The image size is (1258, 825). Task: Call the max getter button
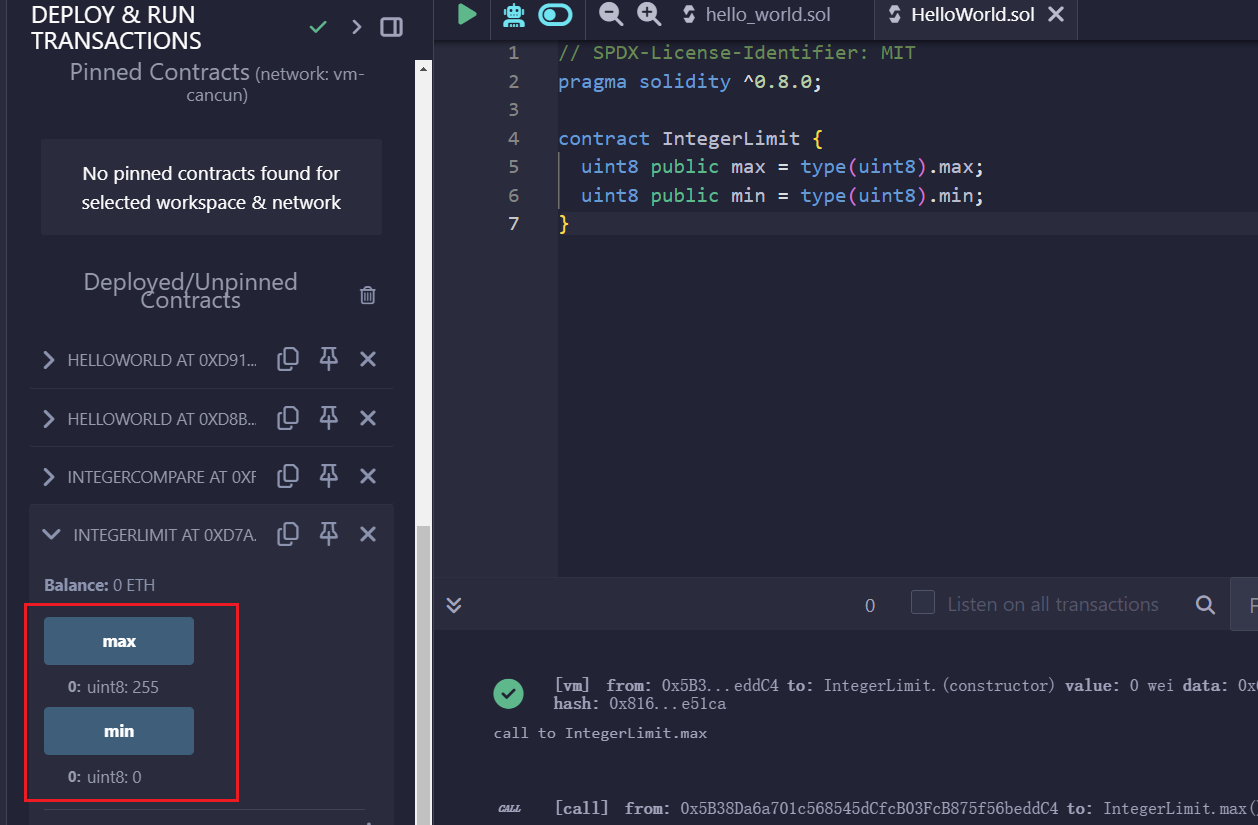[x=119, y=641]
